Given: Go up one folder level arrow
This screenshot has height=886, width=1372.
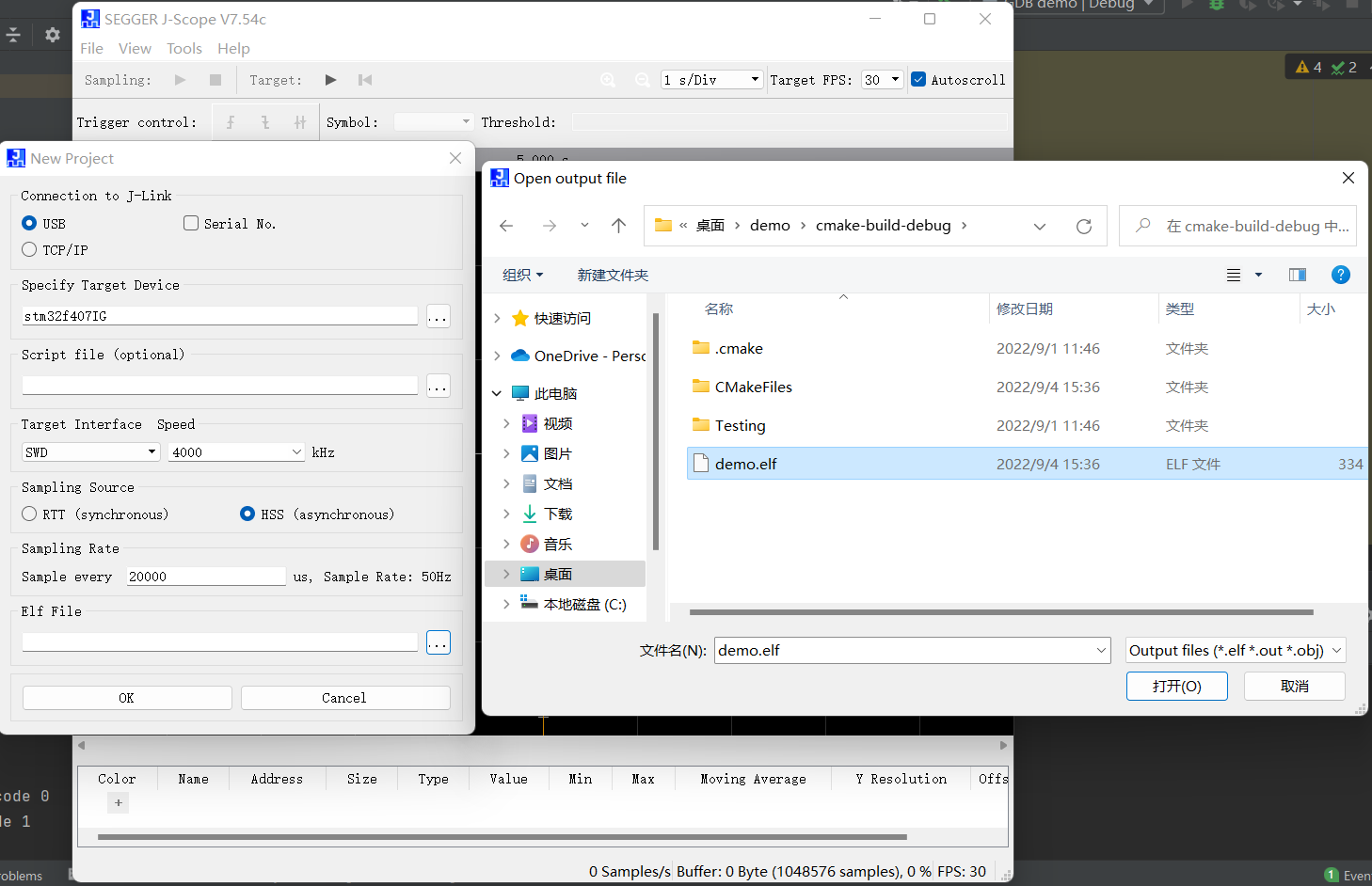Looking at the screenshot, I should click(618, 226).
